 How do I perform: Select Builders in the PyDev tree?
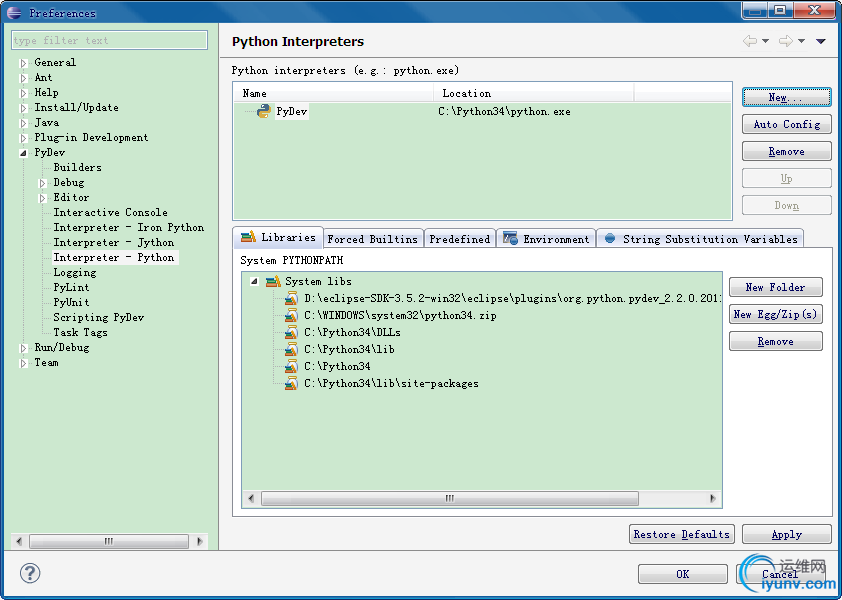[77, 167]
